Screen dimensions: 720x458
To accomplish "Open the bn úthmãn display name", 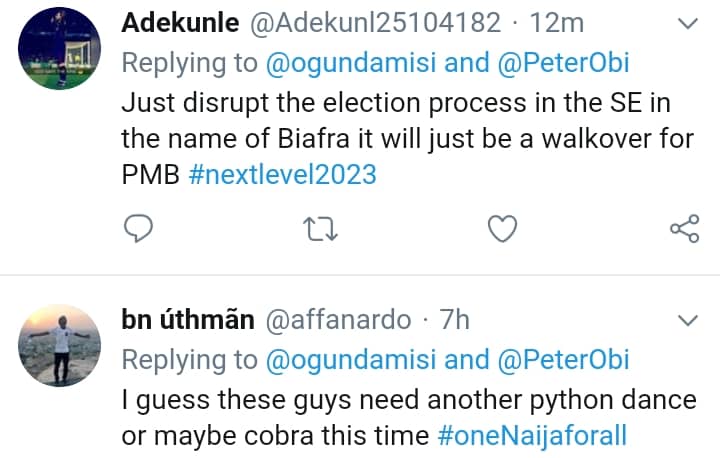I will point(186,321).
